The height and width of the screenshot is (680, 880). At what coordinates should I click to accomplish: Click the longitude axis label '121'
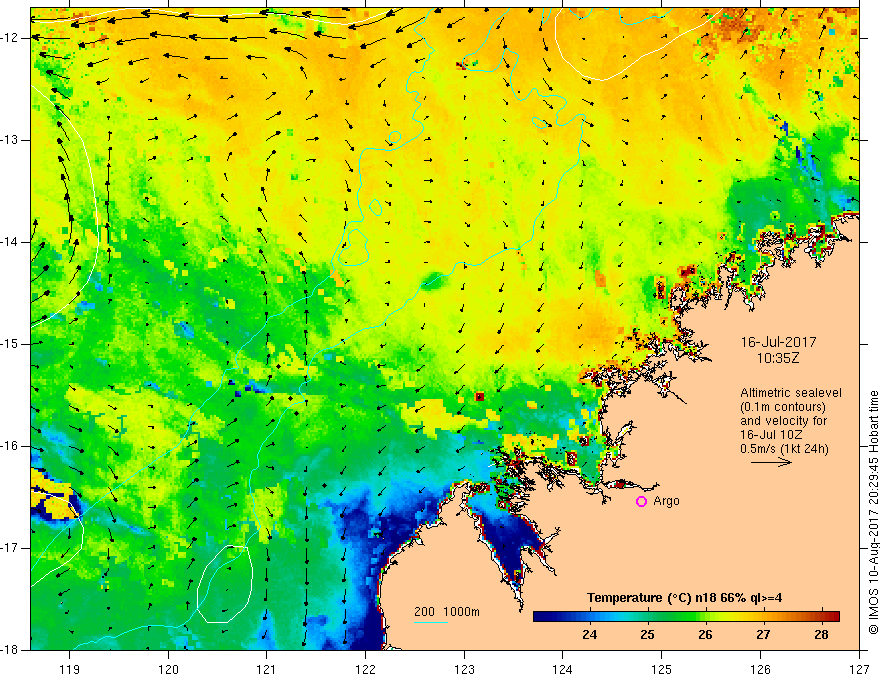[x=267, y=669]
